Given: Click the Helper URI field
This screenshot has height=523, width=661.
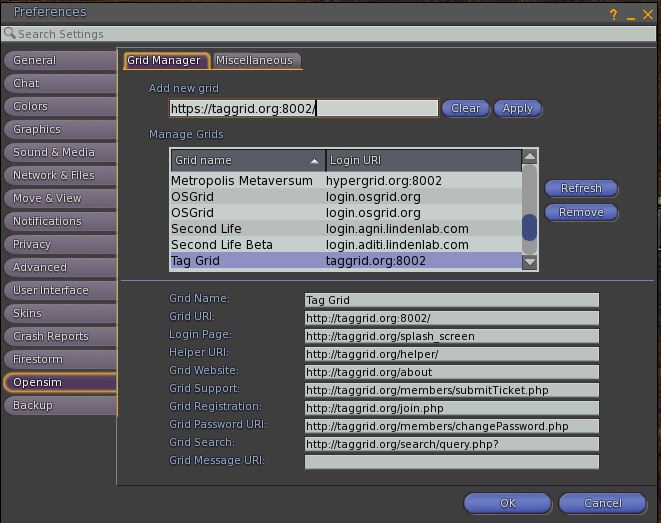Looking at the screenshot, I should click(x=451, y=354).
